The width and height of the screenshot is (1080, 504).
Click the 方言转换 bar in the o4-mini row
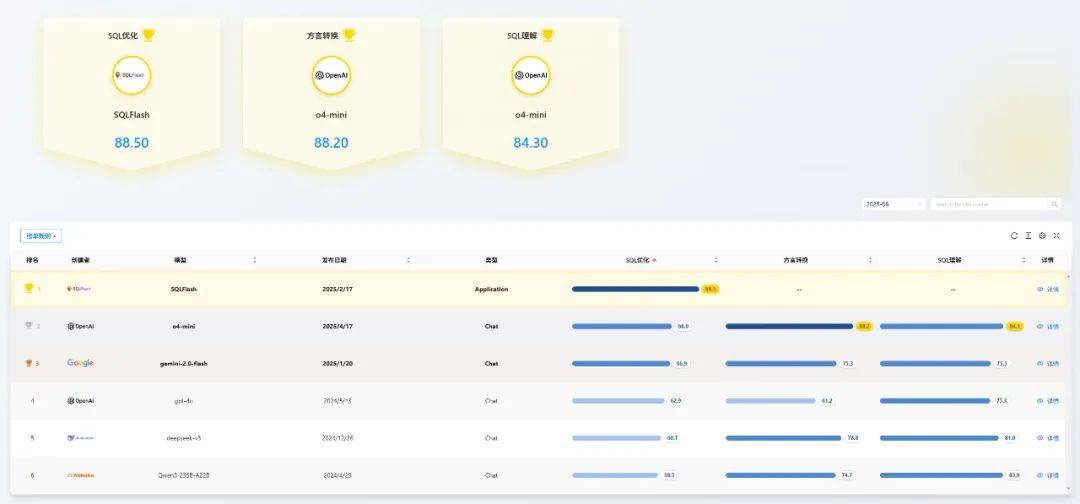click(789, 326)
